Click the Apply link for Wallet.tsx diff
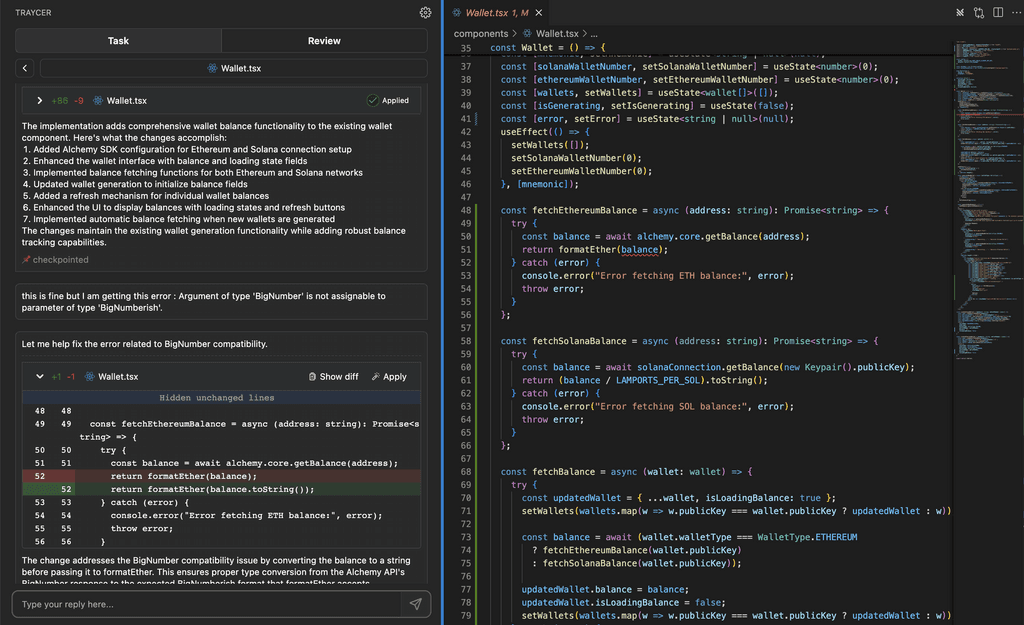 [x=390, y=377]
